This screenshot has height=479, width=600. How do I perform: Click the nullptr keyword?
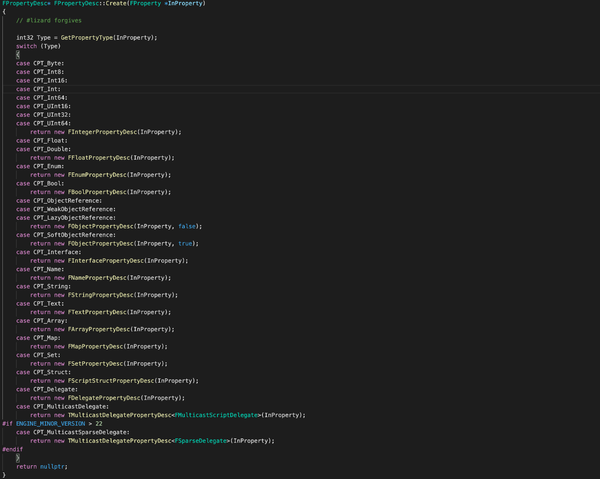pyautogui.click(x=51, y=466)
